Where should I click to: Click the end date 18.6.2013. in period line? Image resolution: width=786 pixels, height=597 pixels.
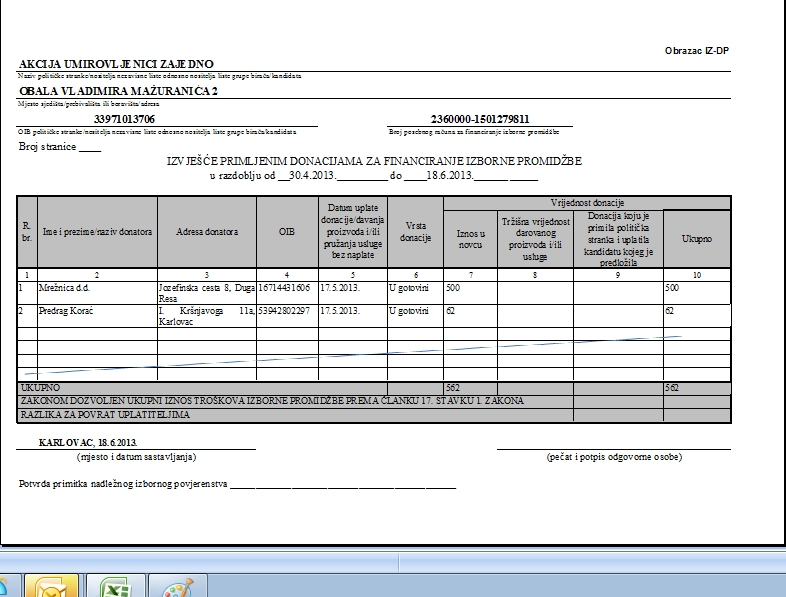(450, 175)
